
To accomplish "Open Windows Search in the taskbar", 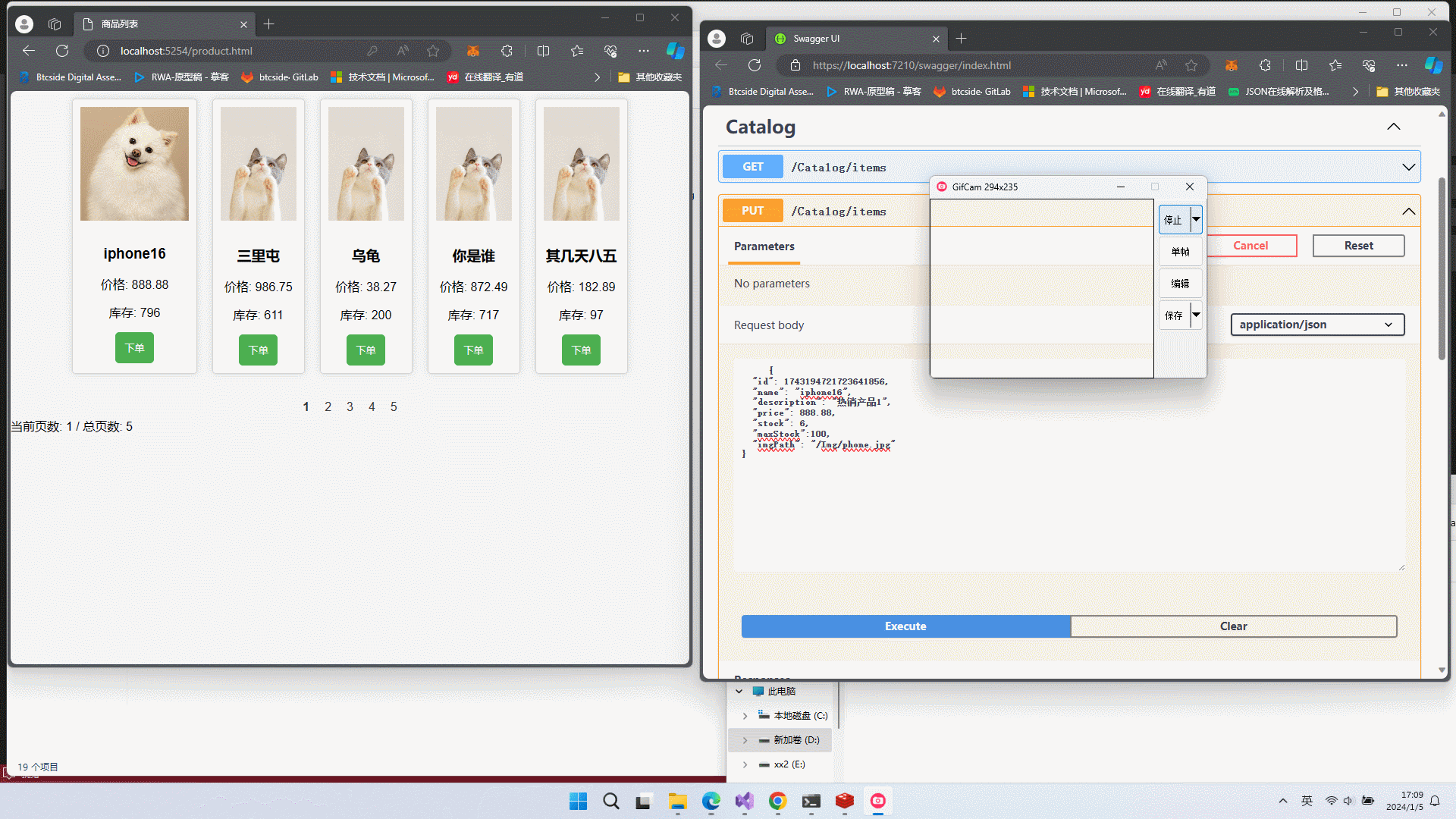I will (x=611, y=801).
